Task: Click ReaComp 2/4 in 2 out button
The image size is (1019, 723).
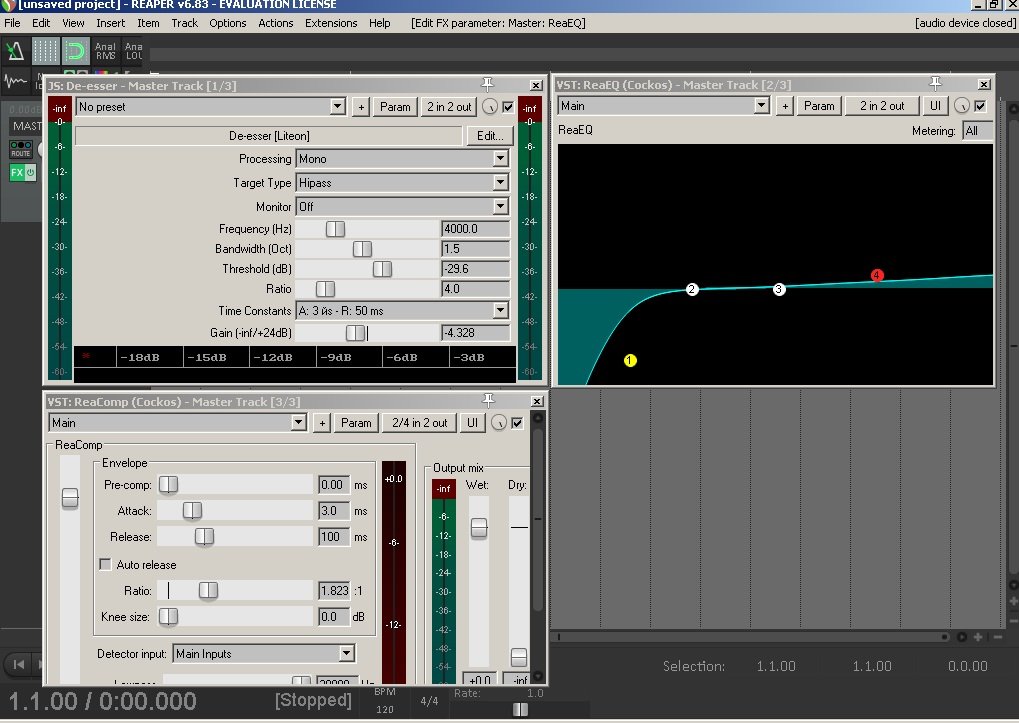Action: 420,423
